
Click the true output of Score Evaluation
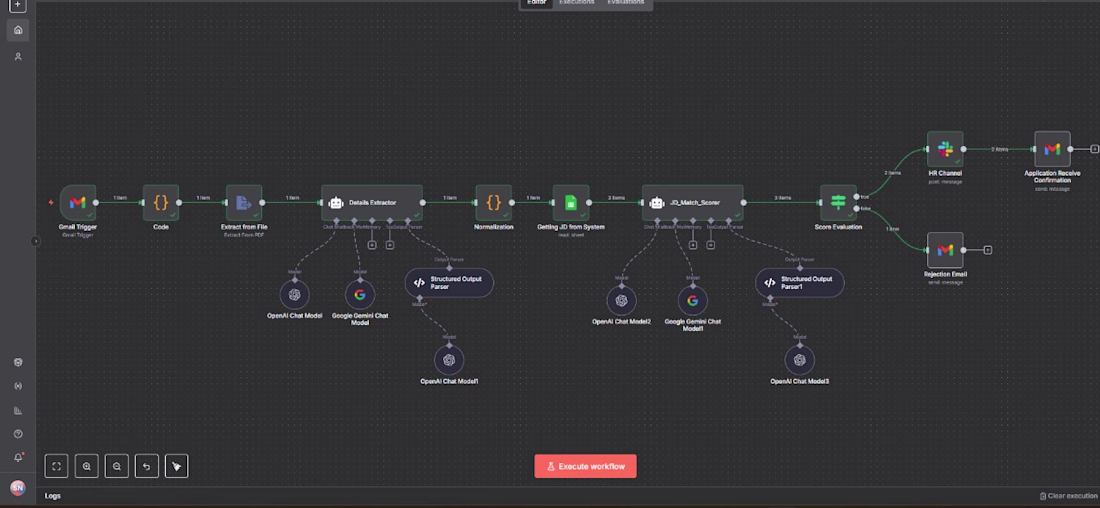pos(857,196)
